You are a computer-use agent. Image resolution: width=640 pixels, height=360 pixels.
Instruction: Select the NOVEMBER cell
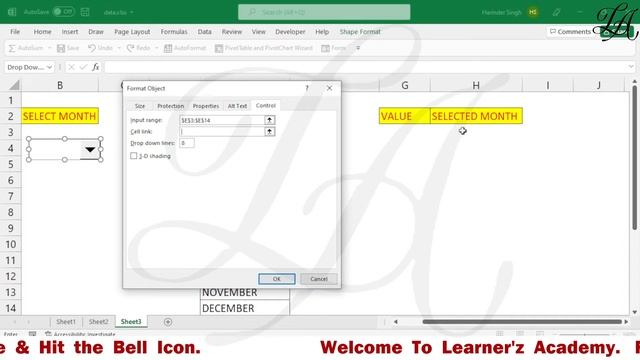click(244, 293)
